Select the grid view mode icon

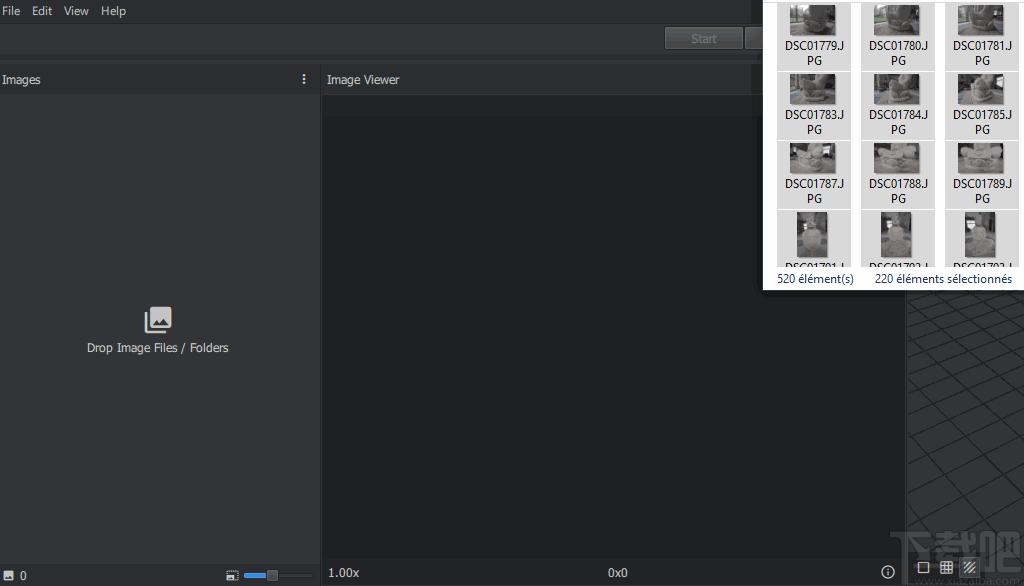946,568
